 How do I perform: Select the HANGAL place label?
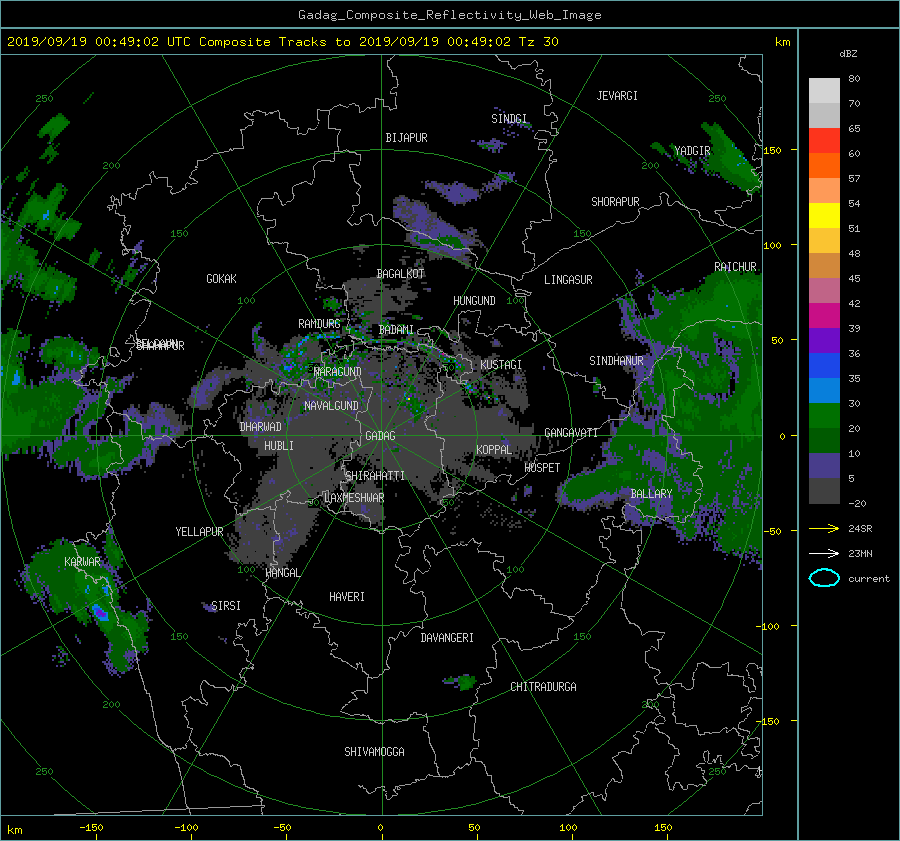coord(282,573)
